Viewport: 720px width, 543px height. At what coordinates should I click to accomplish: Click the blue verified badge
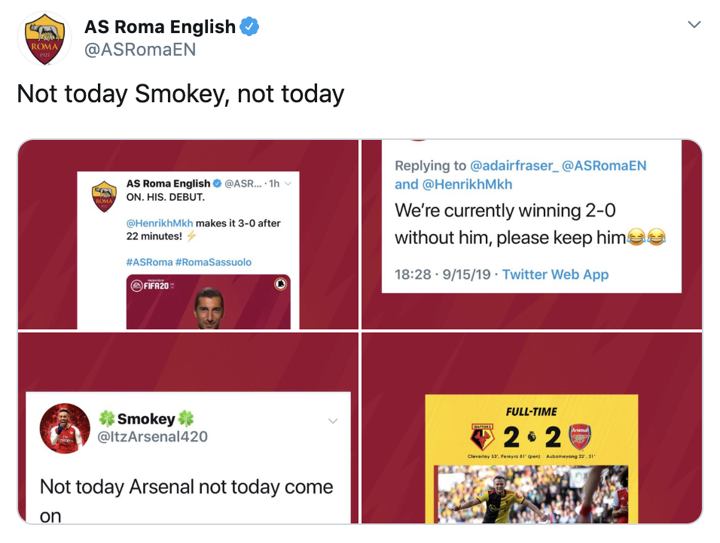250,27
